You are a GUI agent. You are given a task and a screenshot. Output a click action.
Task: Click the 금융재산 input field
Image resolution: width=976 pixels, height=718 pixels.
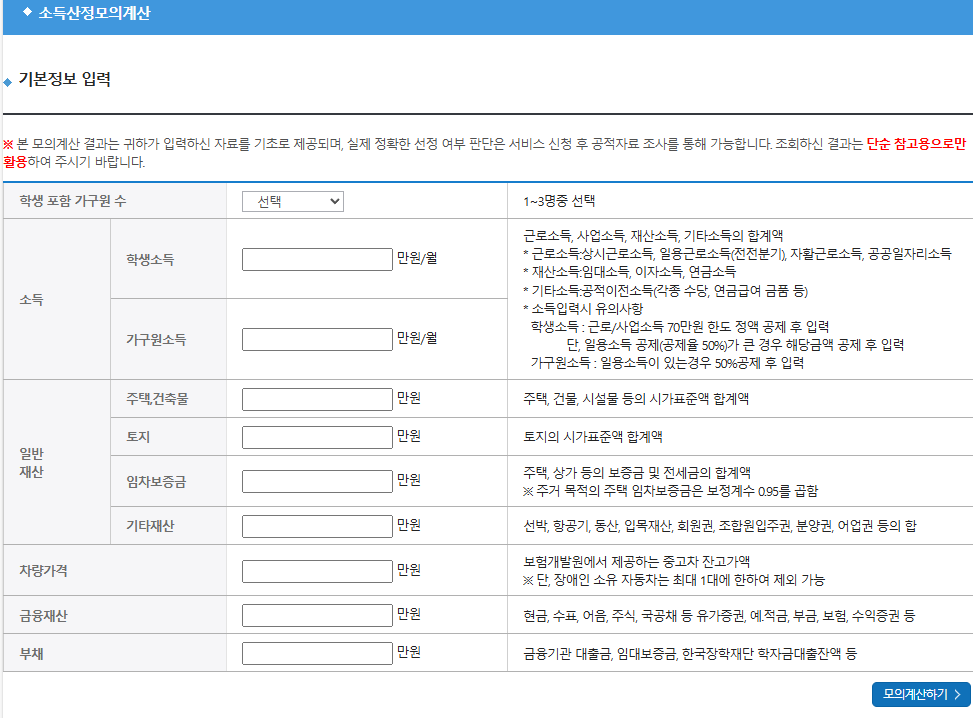tap(316, 615)
